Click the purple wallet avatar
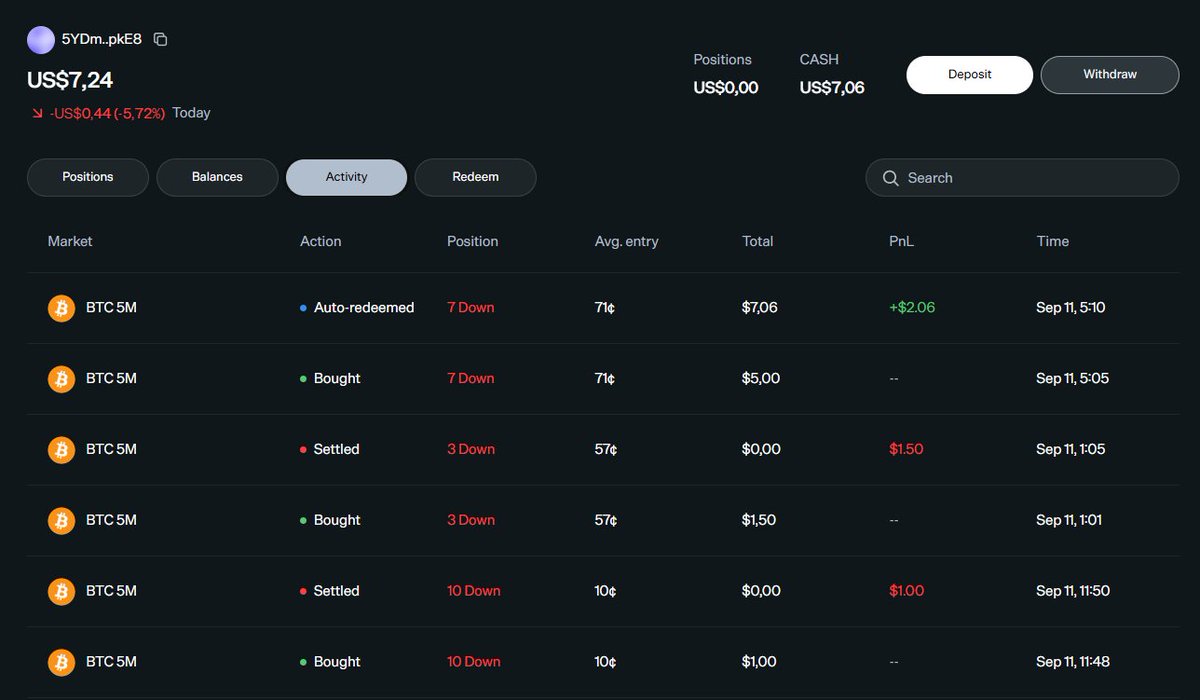This screenshot has width=1200, height=700. pyautogui.click(x=41, y=40)
